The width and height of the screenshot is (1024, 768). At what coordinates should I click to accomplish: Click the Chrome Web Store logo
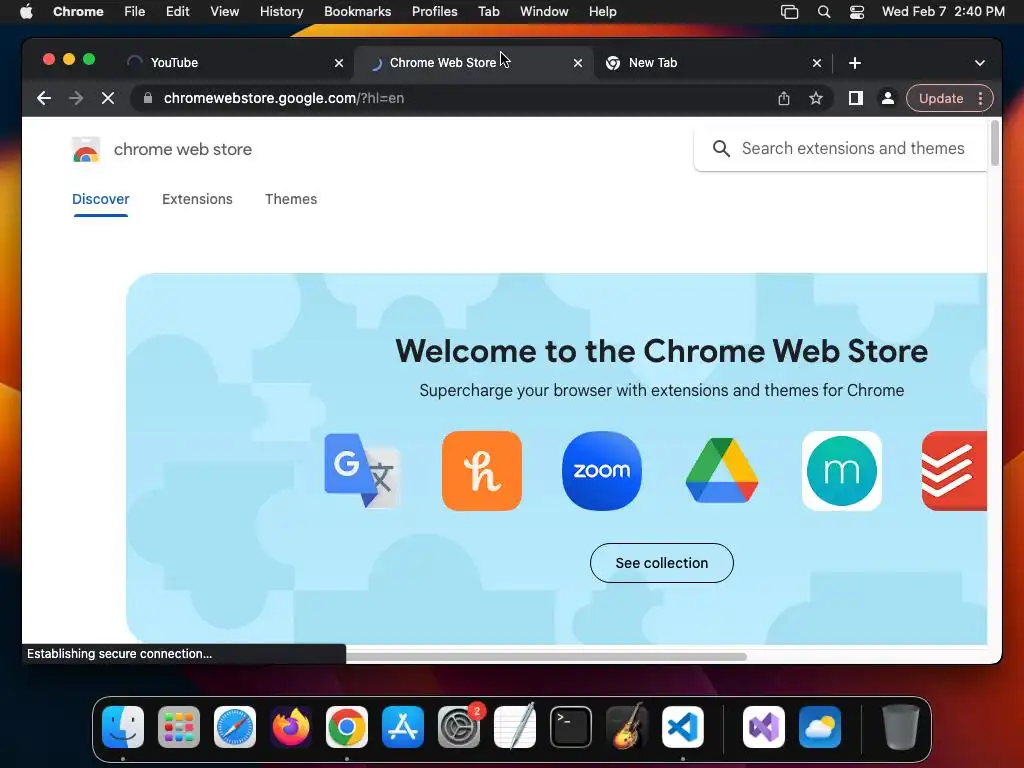[x=86, y=150]
